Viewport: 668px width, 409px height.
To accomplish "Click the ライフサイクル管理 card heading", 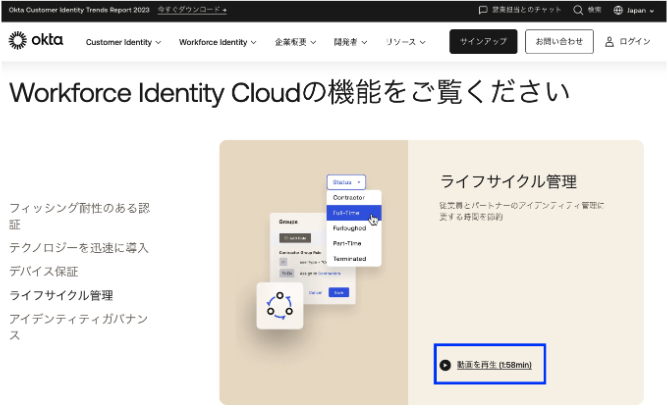I will pyautogui.click(x=508, y=181).
